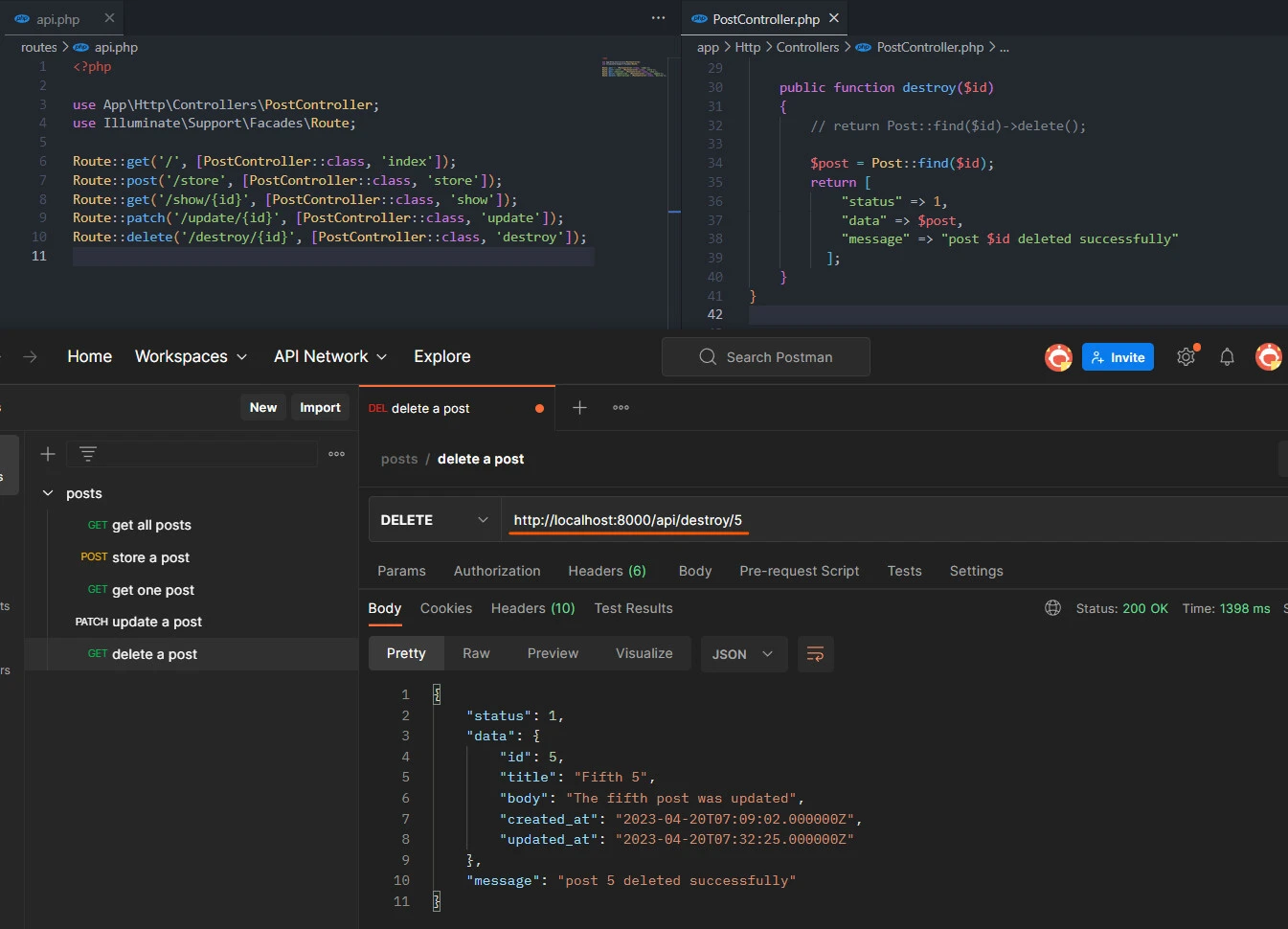Click the network globe icon near Status
The width and height of the screenshot is (1288, 929).
pos(1052,608)
